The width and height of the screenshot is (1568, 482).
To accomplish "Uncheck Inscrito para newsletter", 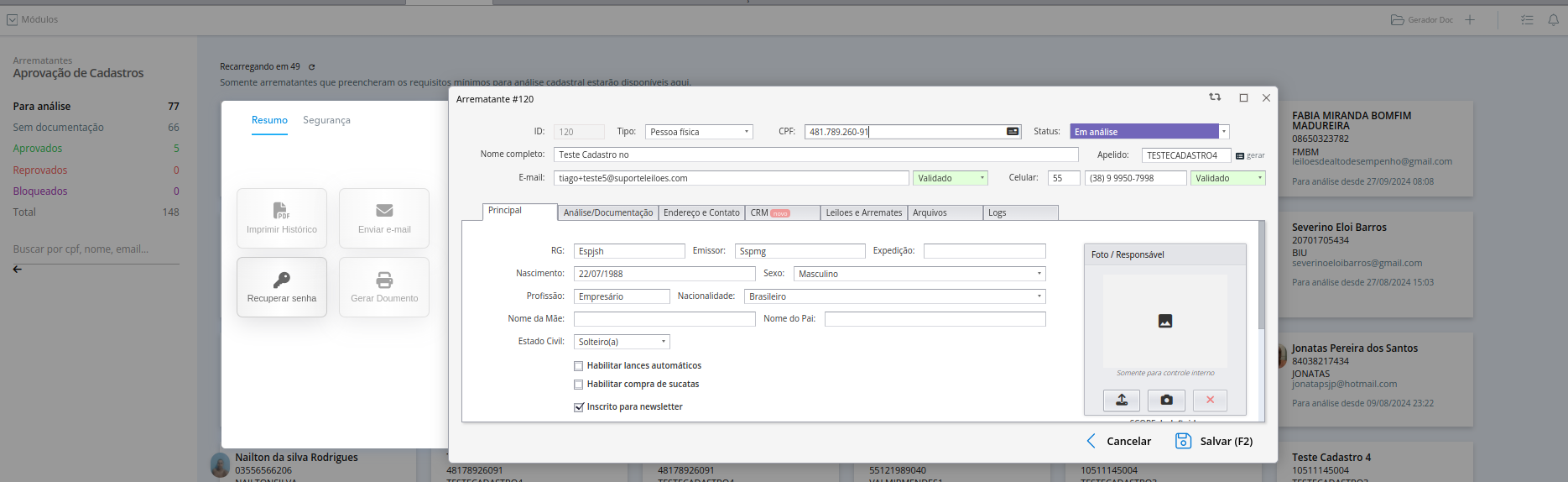I will tap(578, 407).
